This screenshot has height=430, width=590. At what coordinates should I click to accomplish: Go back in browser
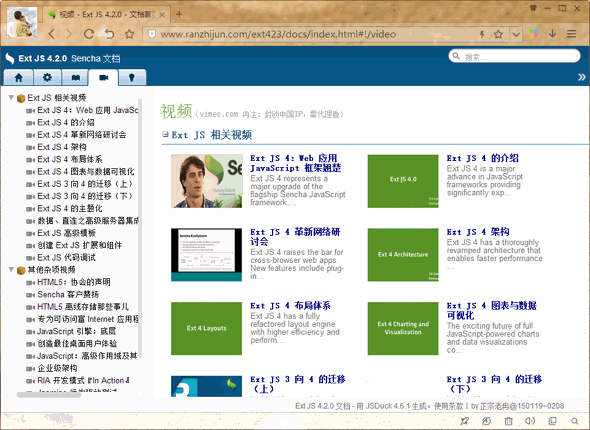point(52,34)
